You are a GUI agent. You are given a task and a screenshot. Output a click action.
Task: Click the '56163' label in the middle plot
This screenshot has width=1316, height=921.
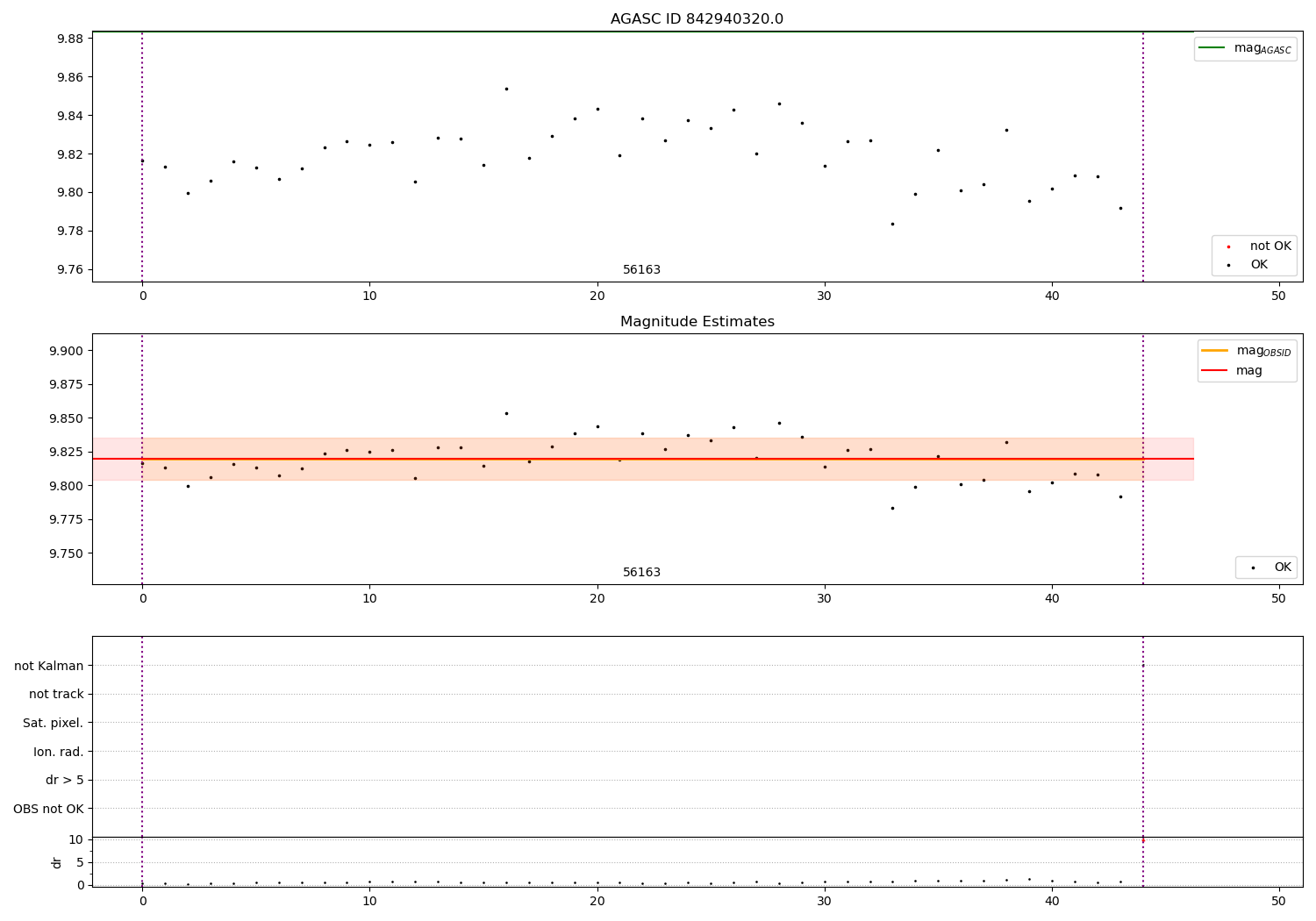click(x=641, y=573)
